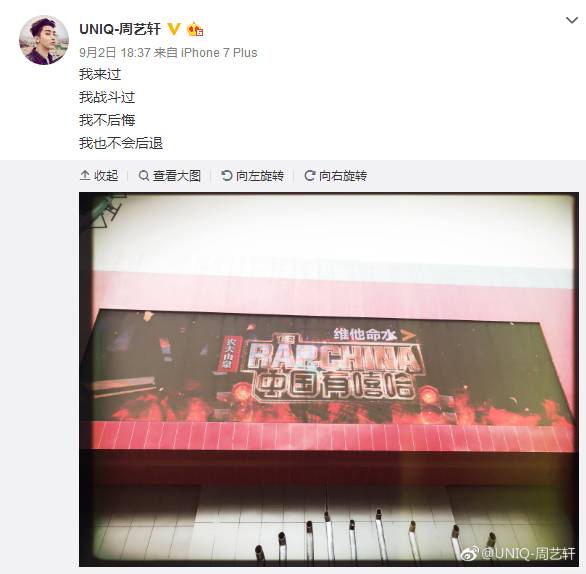
Task: Open the UNIQ-周艺轩 username link
Action: tap(120, 29)
